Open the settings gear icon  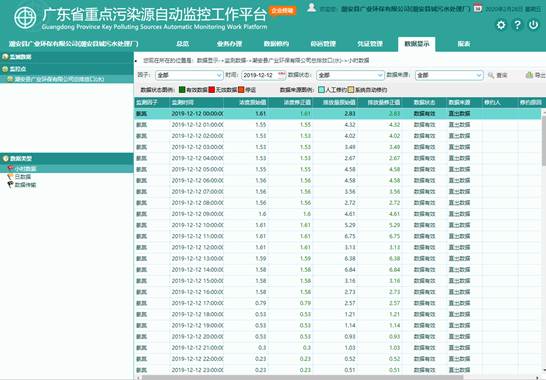501,25
